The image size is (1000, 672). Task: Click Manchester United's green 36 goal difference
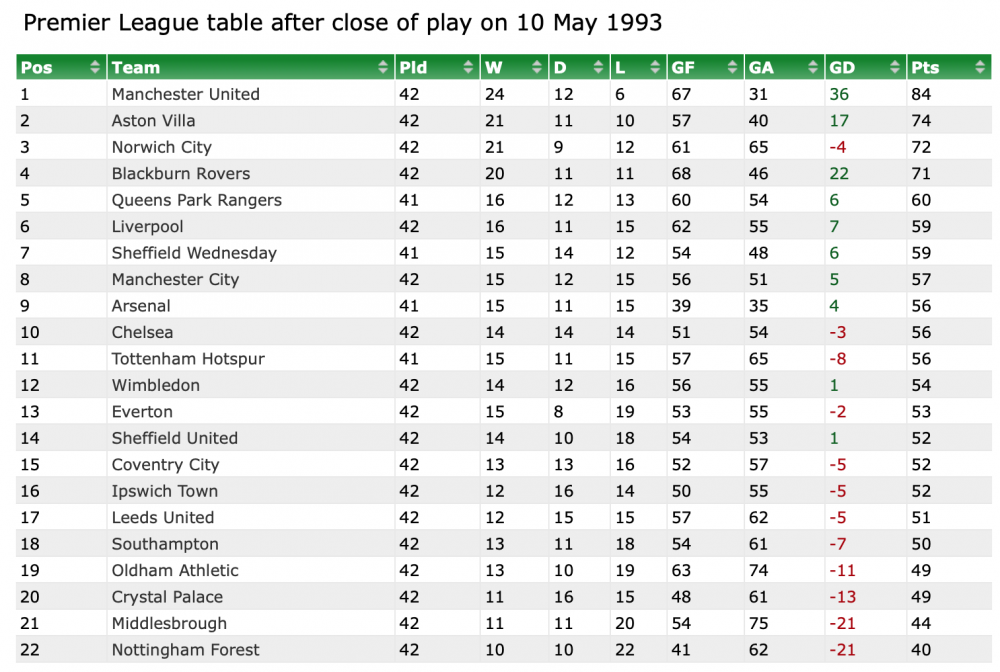point(838,94)
